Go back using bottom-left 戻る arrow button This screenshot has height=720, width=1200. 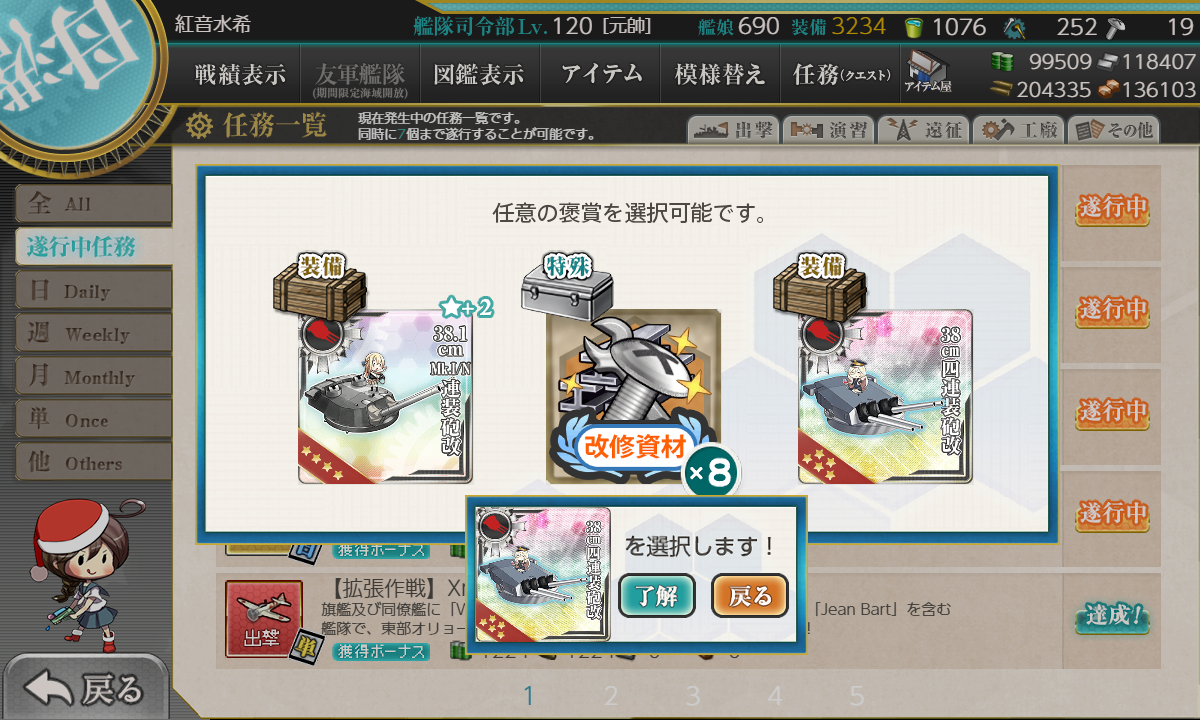85,688
